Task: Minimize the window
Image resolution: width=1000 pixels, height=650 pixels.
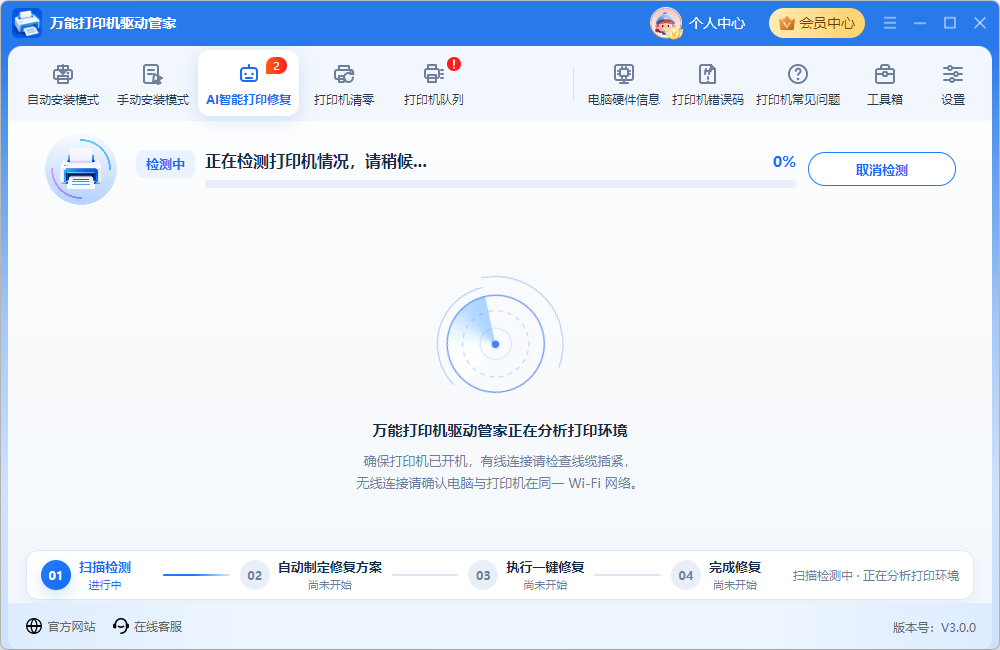Action: tap(920, 23)
